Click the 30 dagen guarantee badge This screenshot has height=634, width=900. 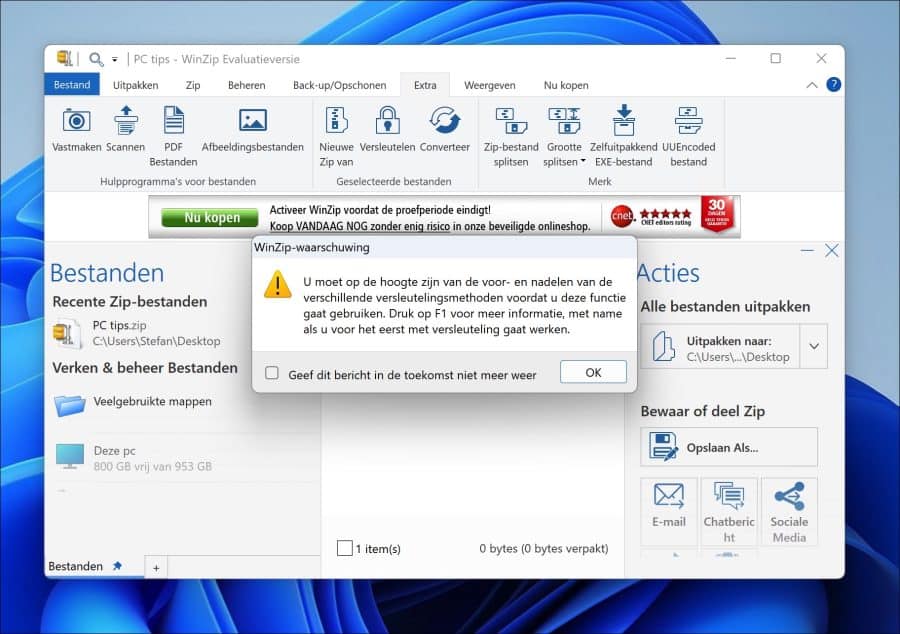(x=717, y=213)
